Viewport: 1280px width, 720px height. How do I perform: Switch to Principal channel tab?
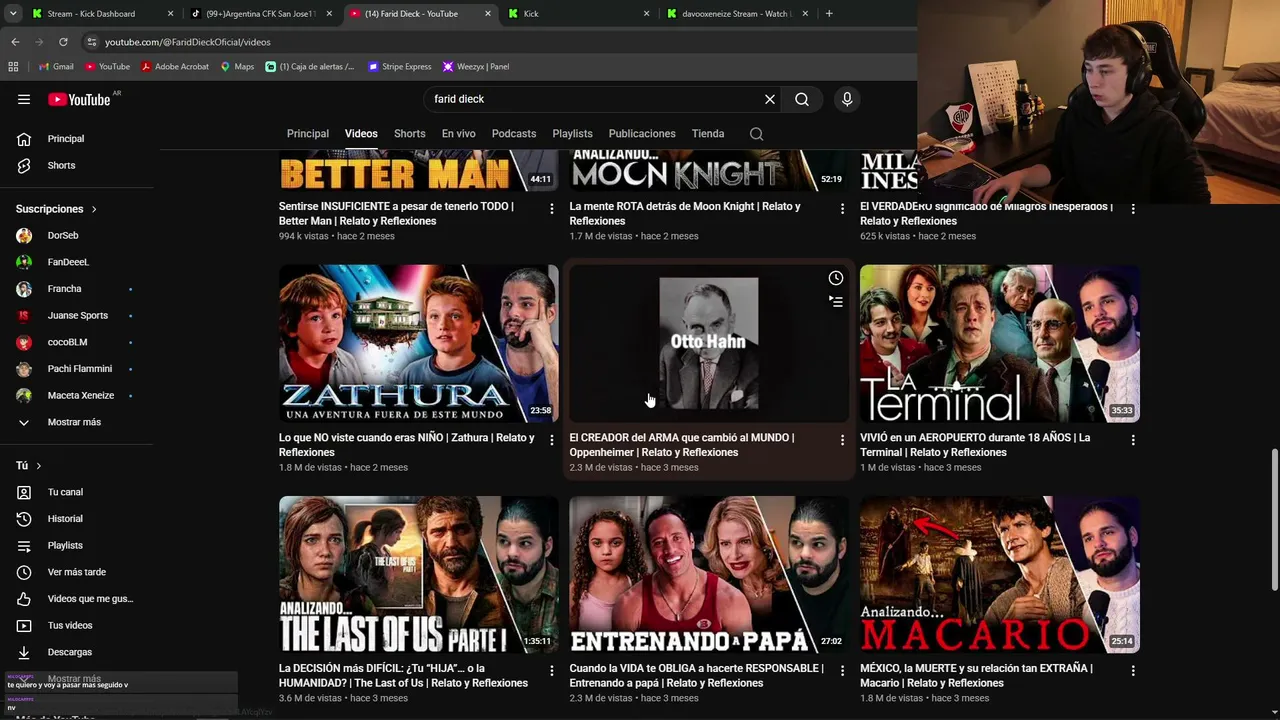[x=308, y=134]
